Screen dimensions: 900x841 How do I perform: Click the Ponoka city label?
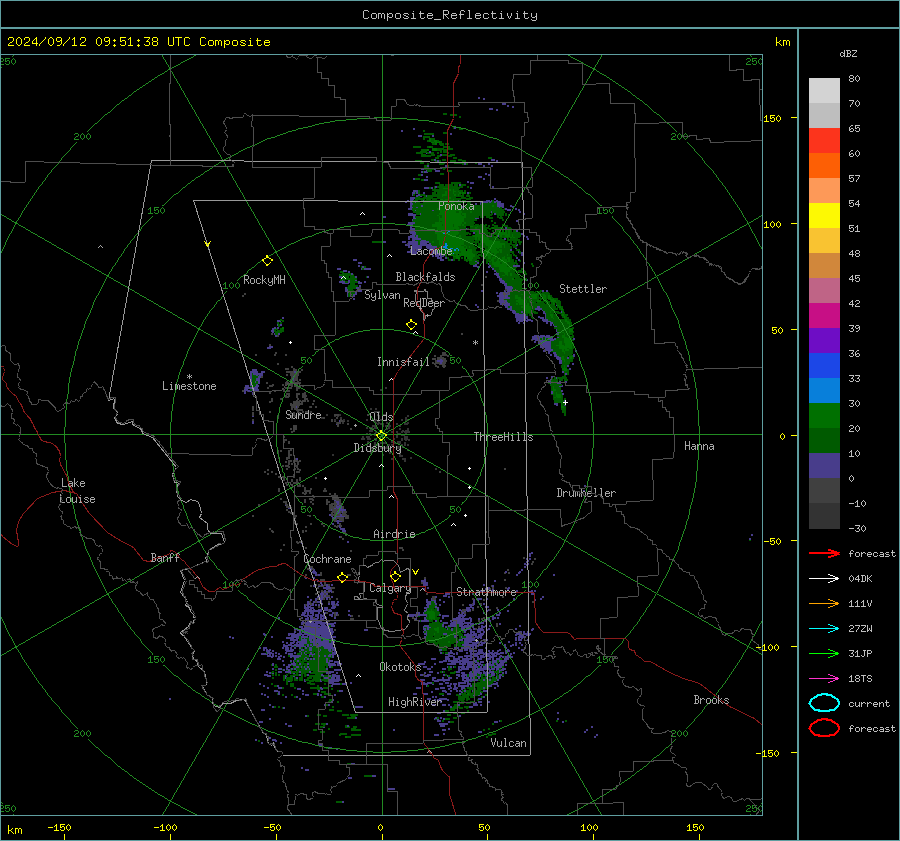coord(456,207)
